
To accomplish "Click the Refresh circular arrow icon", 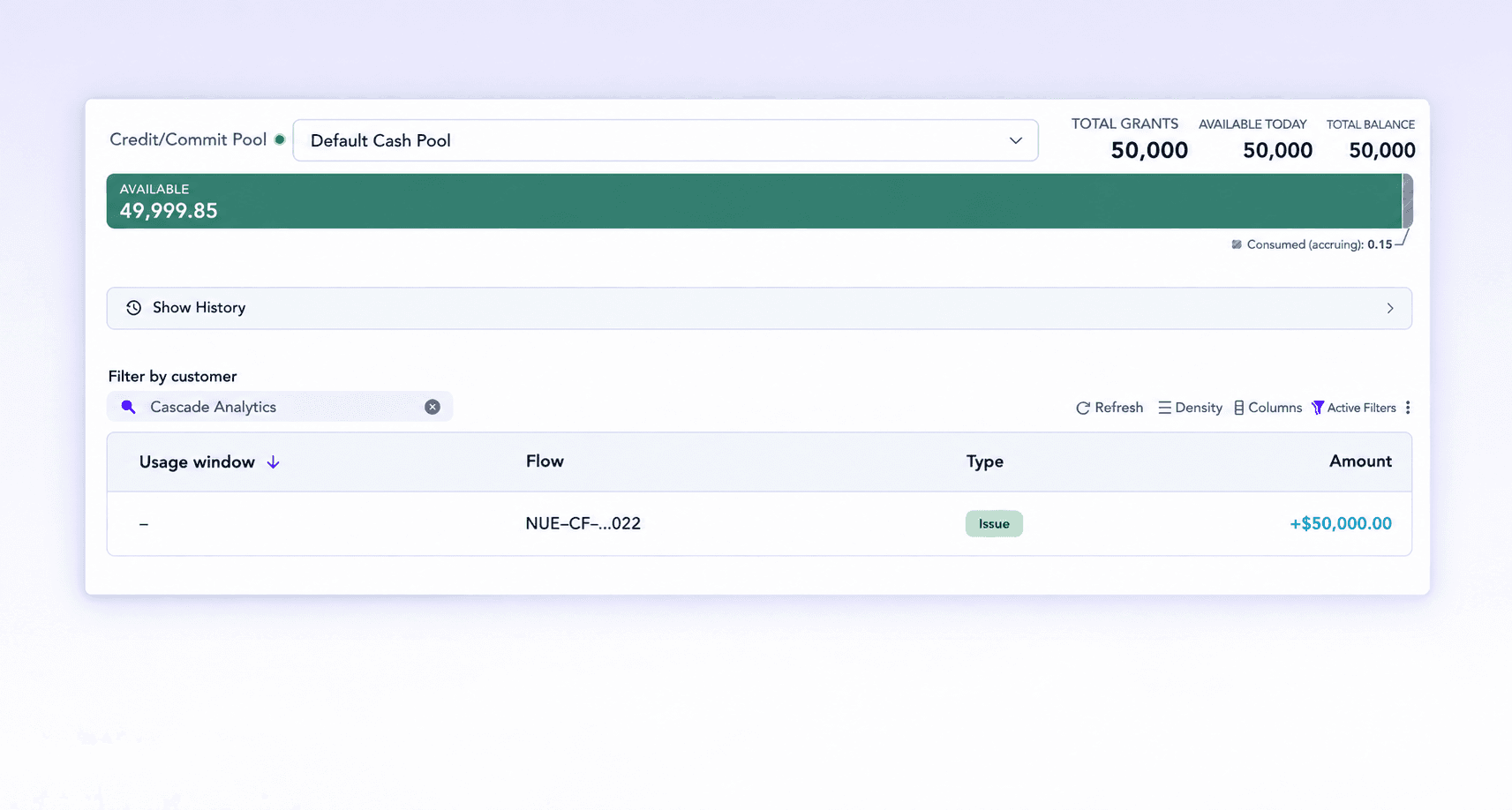I will click(1083, 408).
